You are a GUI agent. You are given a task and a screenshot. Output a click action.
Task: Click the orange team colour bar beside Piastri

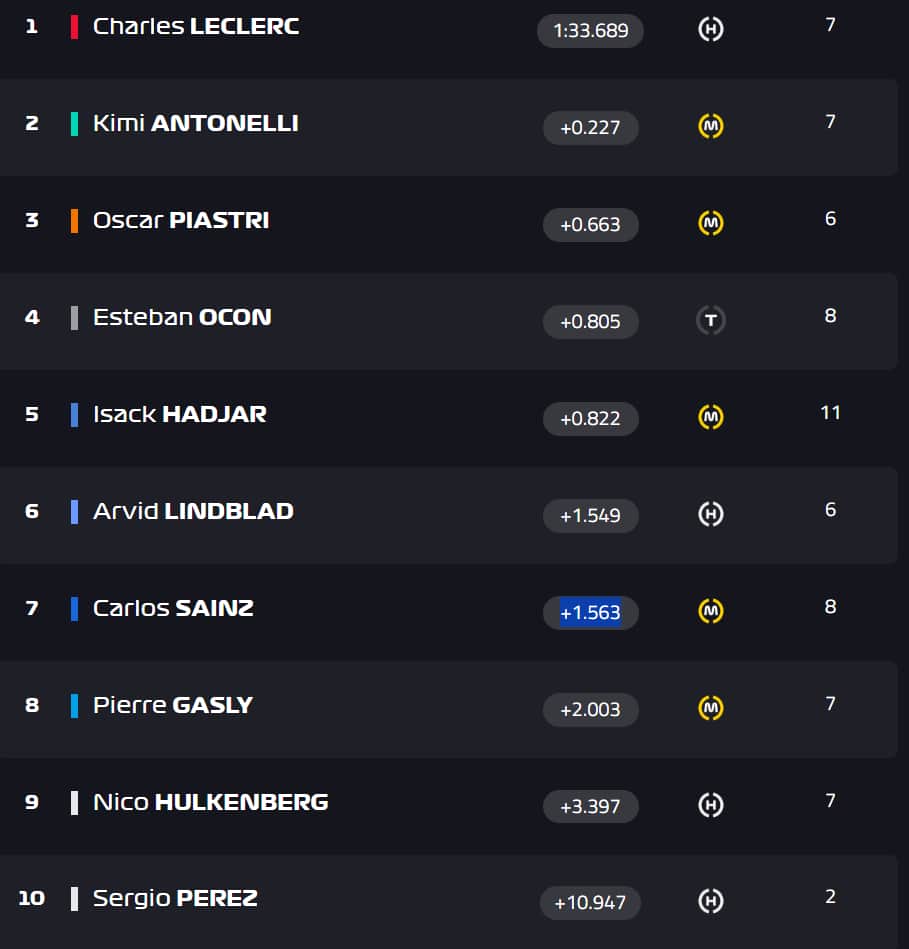click(74, 221)
